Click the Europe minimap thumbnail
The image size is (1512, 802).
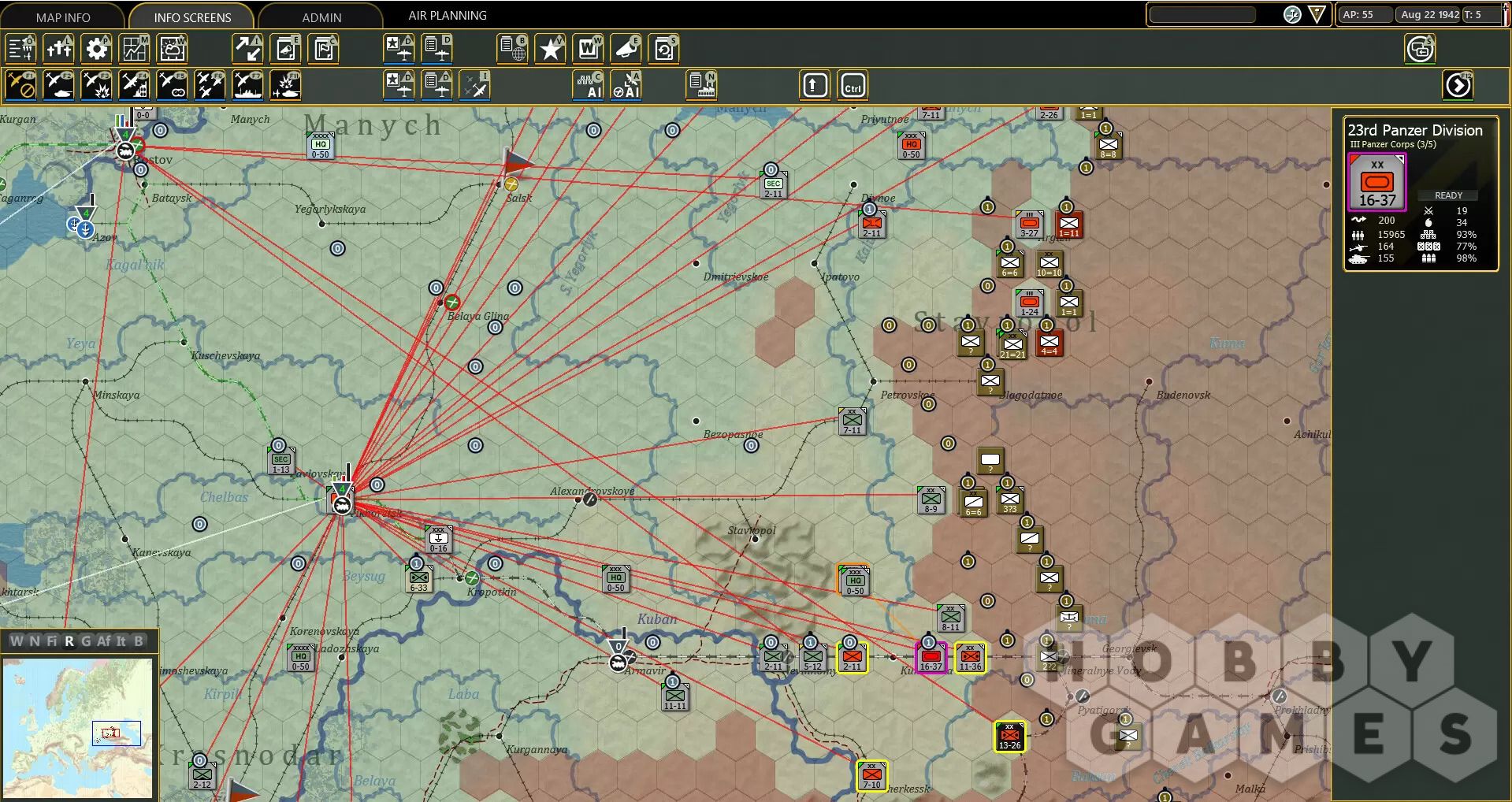[77, 727]
